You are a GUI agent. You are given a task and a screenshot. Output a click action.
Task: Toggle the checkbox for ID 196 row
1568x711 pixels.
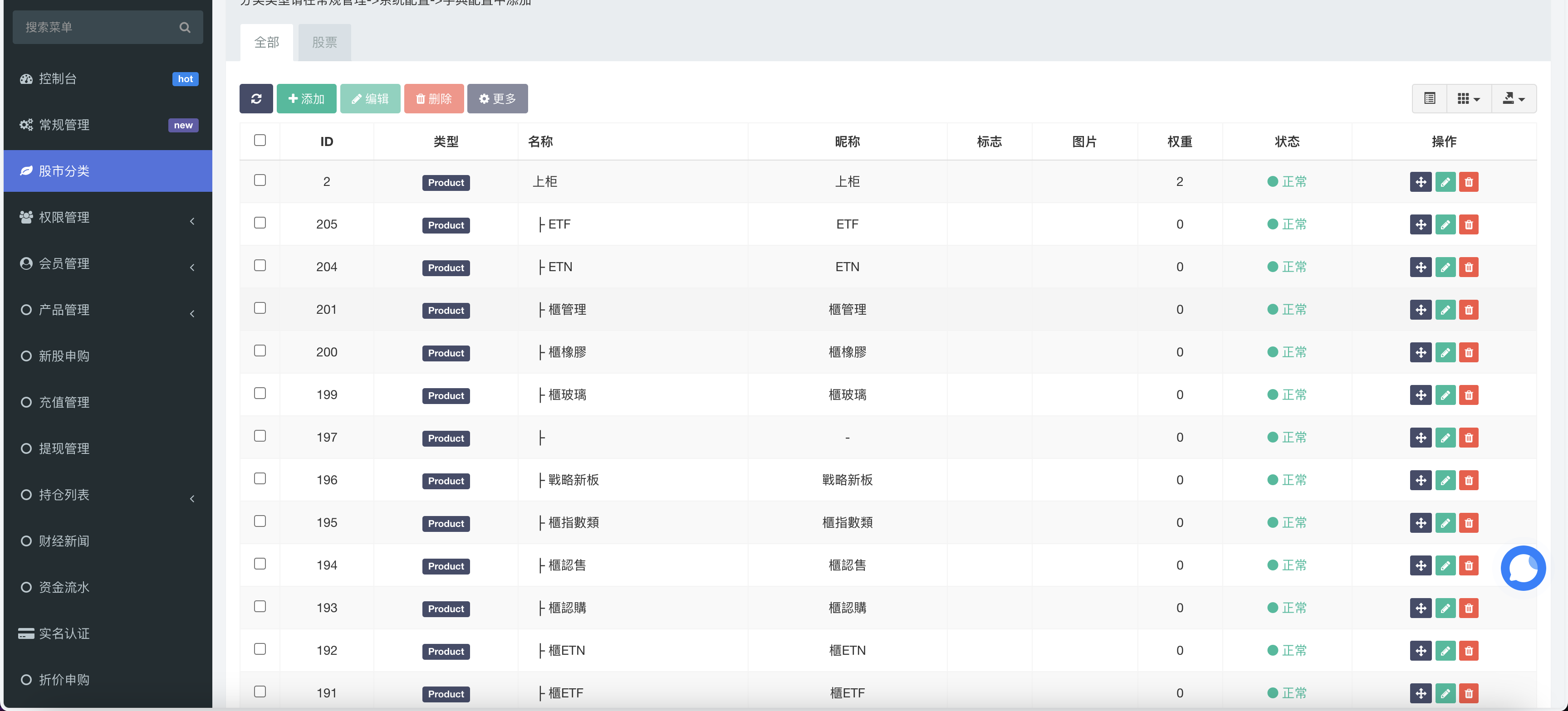[x=260, y=478]
